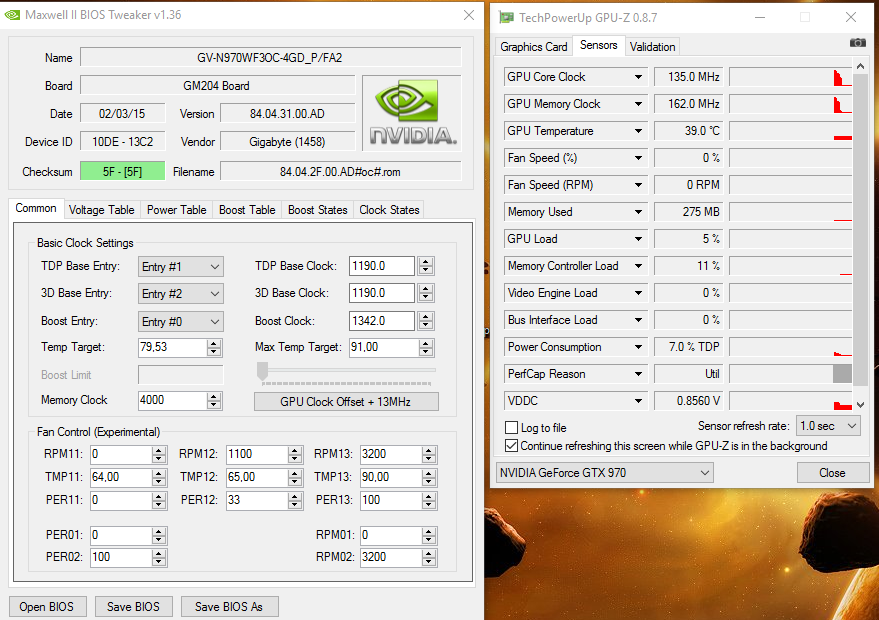The image size is (879, 620).
Task: Open the 3D Base Entry dropdown
Action: pyautogui.click(x=181, y=294)
